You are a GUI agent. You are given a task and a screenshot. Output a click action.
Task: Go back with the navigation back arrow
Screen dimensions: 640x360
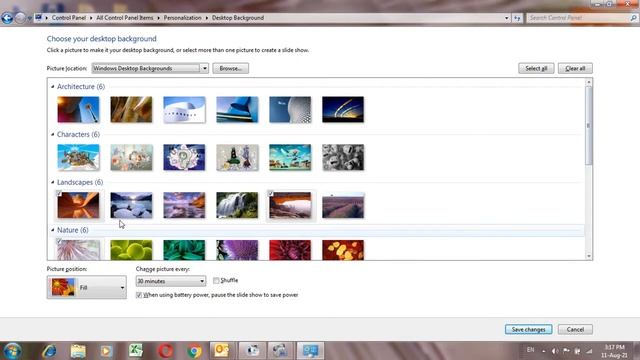pos(7,18)
